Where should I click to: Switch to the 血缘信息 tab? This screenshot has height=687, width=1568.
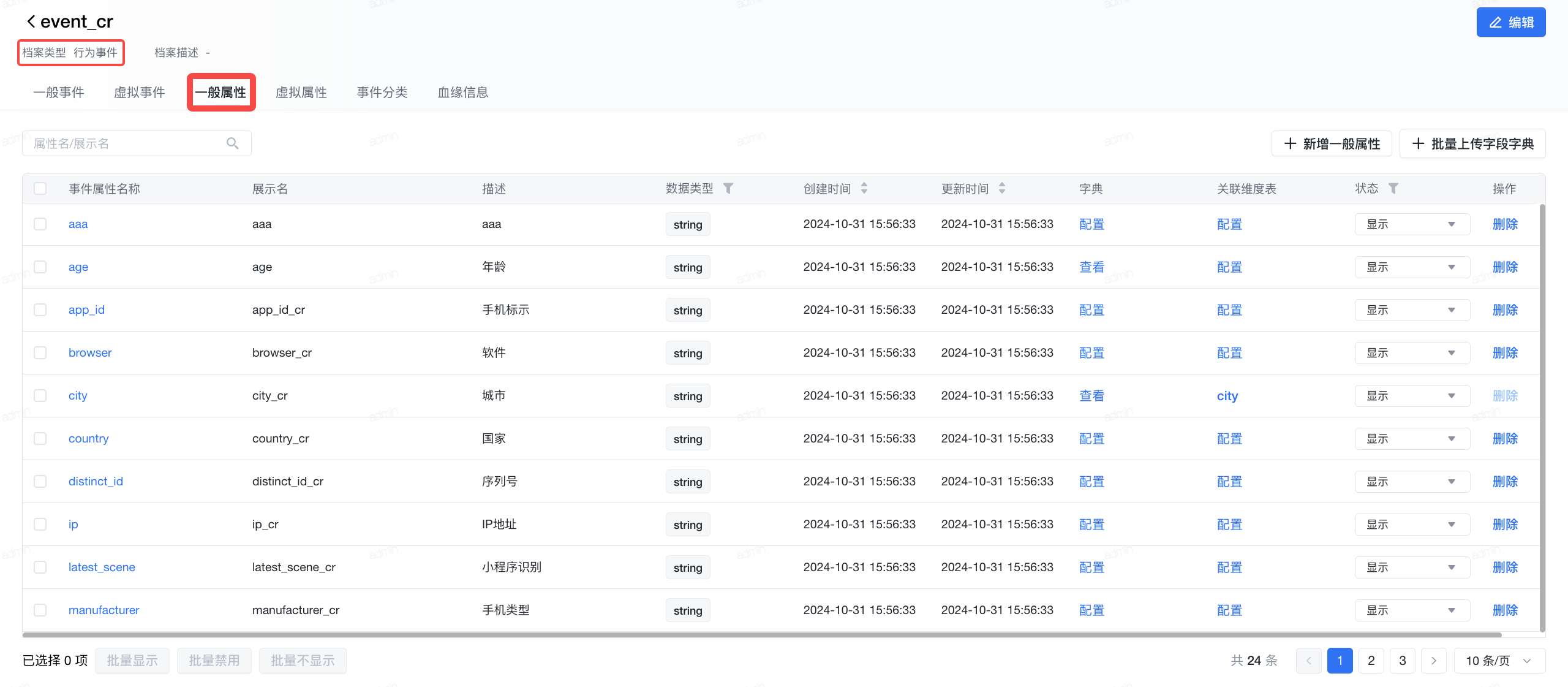463,93
